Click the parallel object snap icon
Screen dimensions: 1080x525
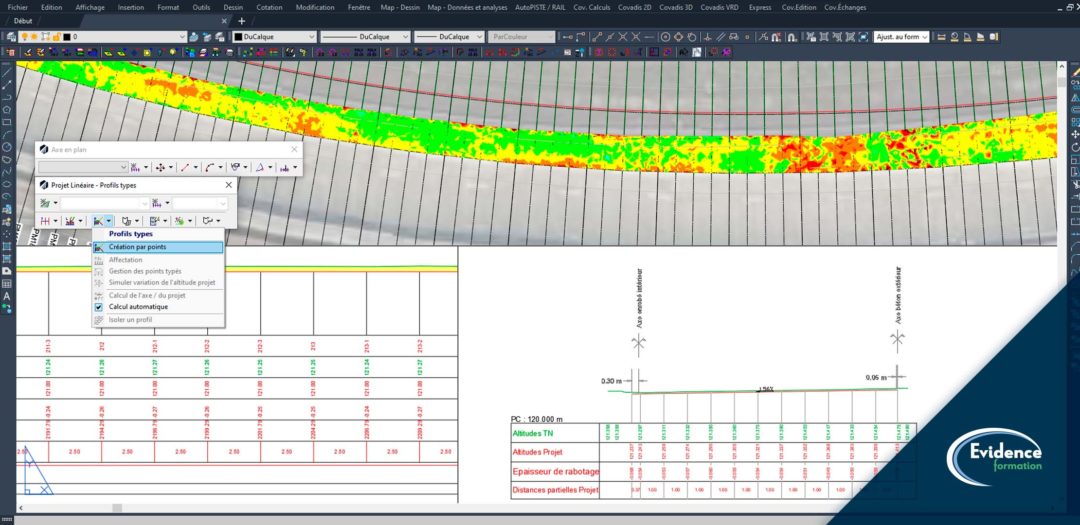720,37
